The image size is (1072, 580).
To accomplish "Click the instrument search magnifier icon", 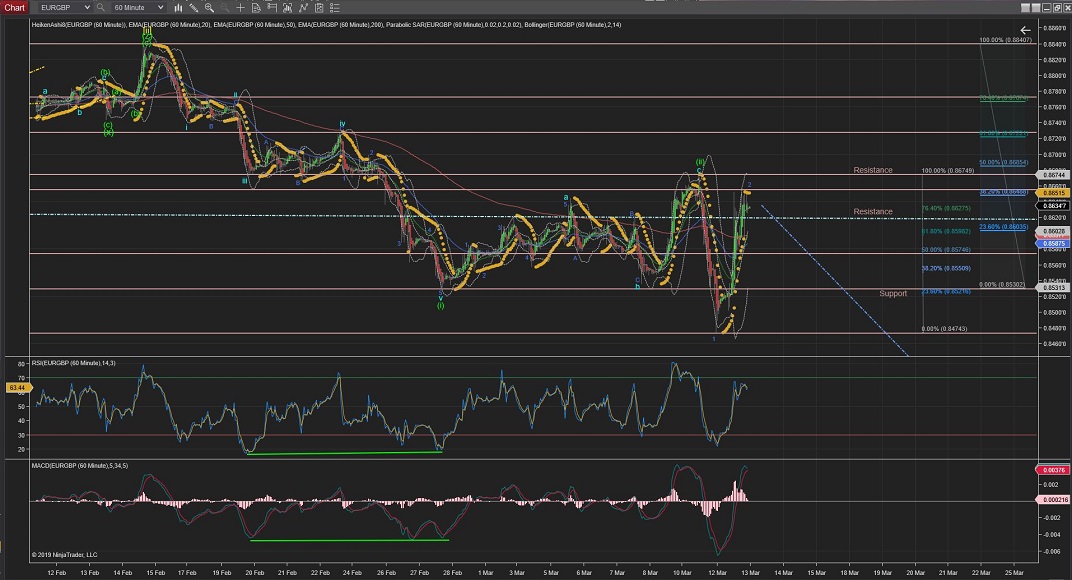I will [x=100, y=8].
